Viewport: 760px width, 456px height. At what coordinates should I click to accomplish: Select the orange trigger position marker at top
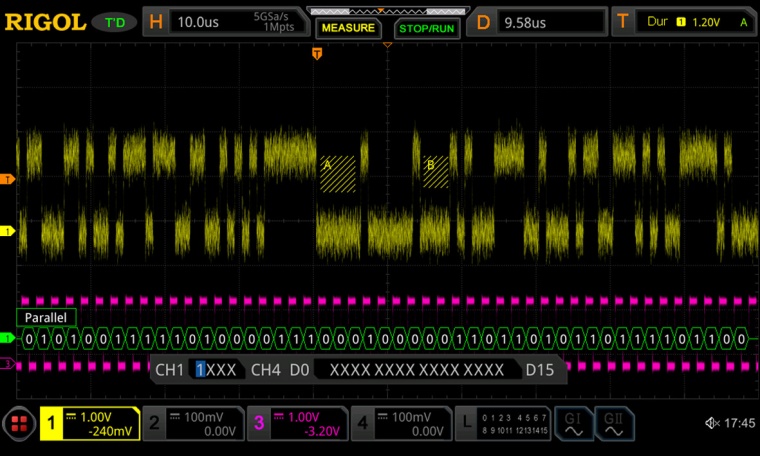click(x=317, y=53)
